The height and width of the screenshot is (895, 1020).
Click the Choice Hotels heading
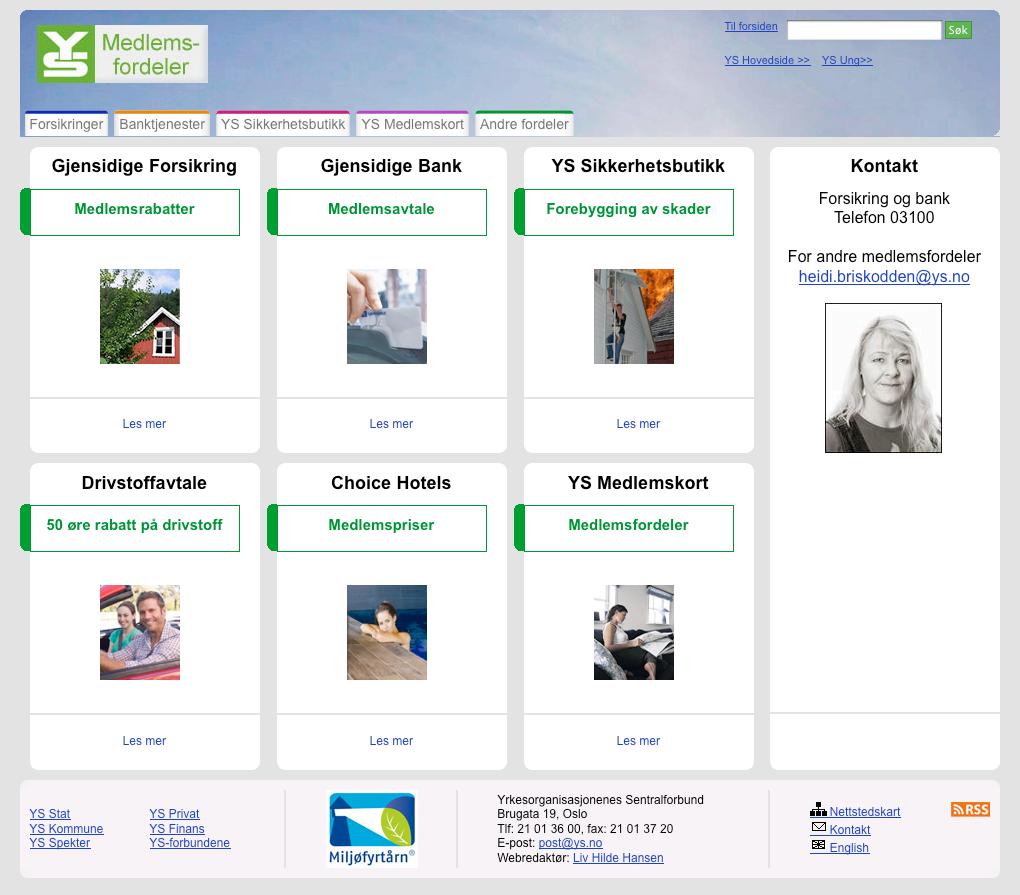click(391, 483)
